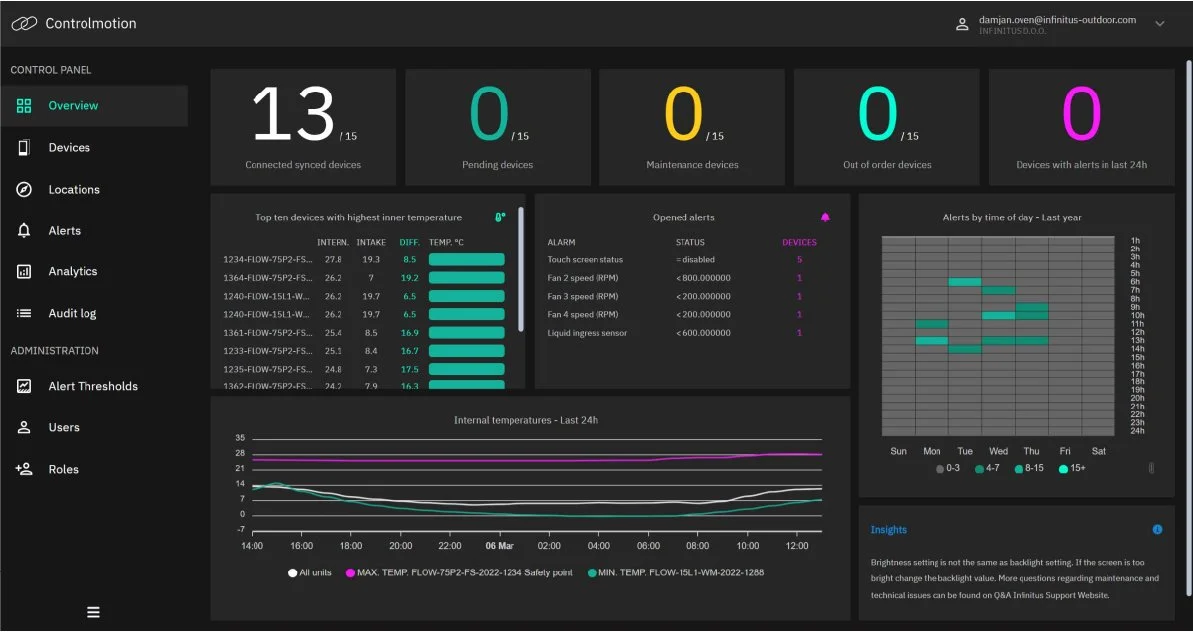Click the temperature list scrollbar
The image size is (1193, 632).
click(x=520, y=268)
